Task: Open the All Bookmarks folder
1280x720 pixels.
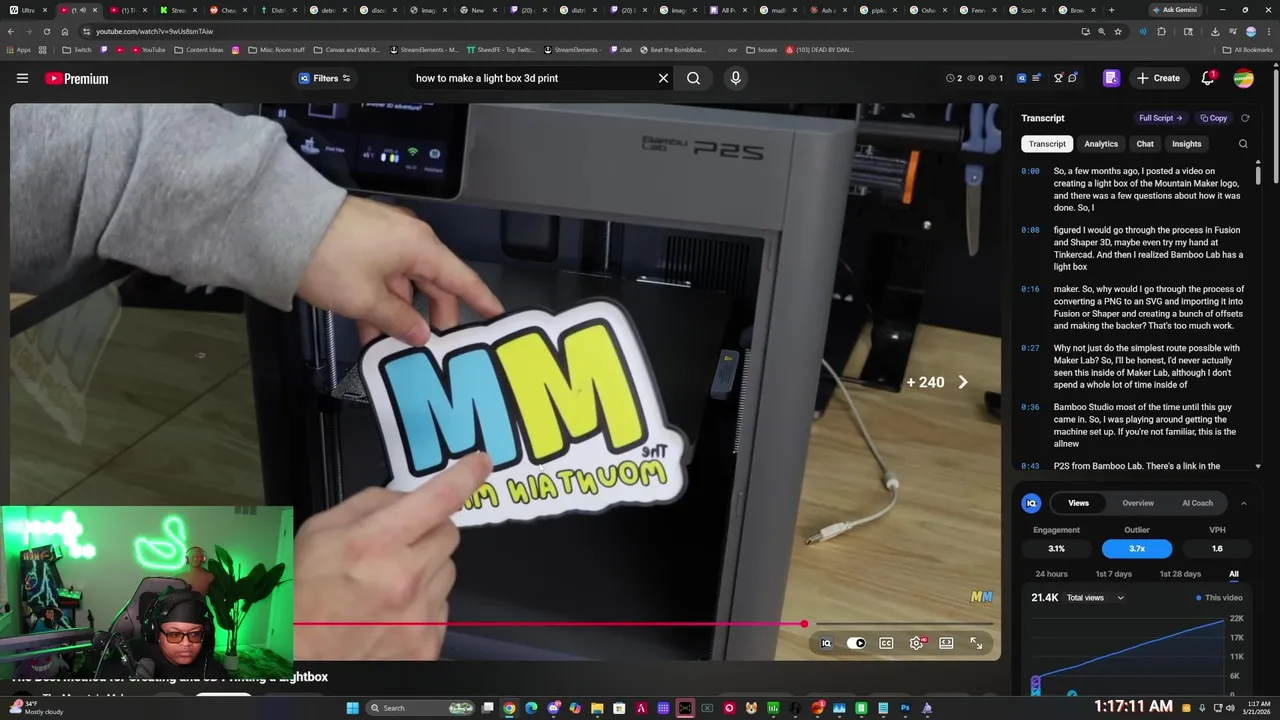Action: [1248, 50]
